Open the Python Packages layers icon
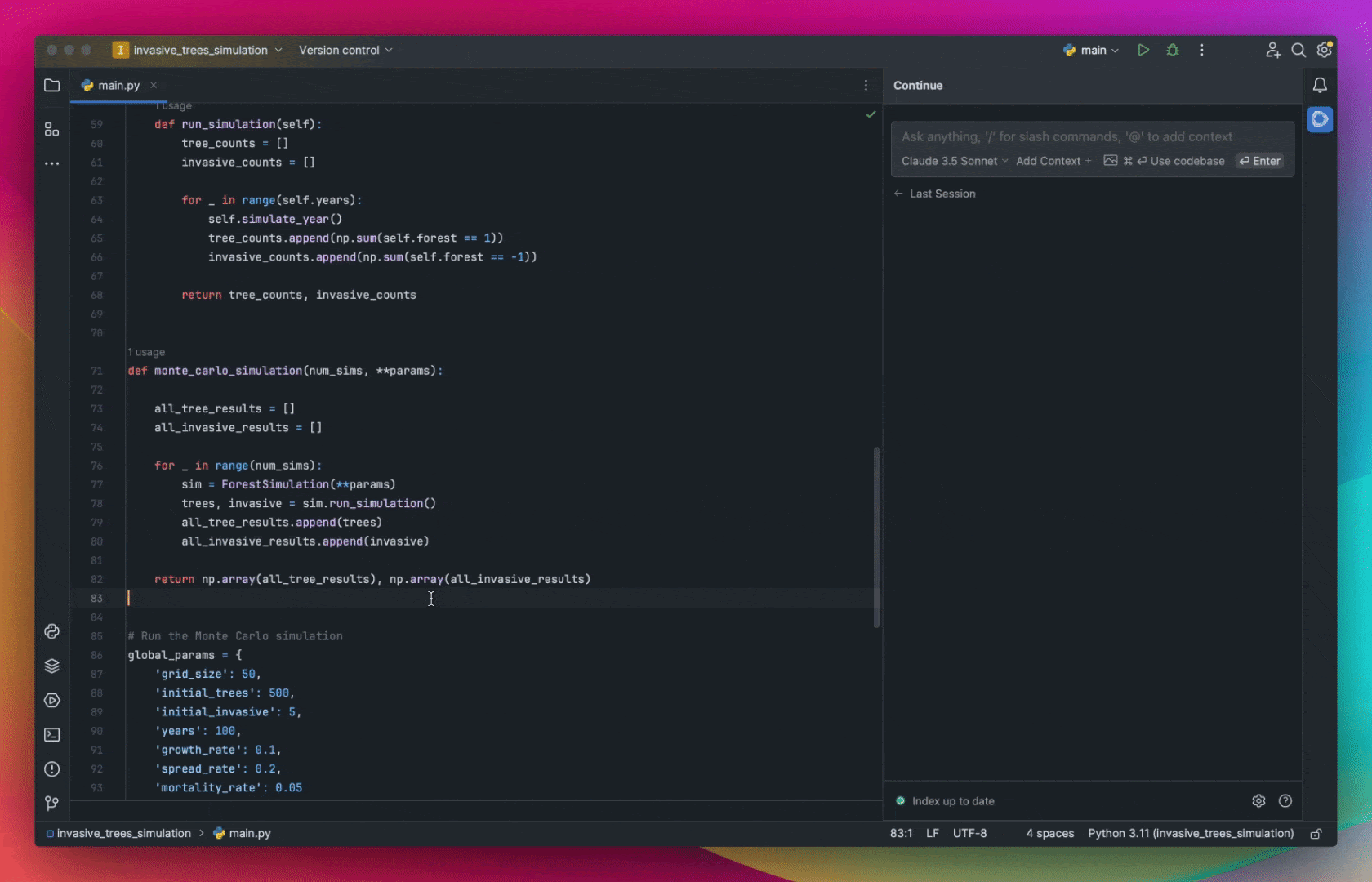The height and width of the screenshot is (882, 1372). pyautogui.click(x=52, y=666)
